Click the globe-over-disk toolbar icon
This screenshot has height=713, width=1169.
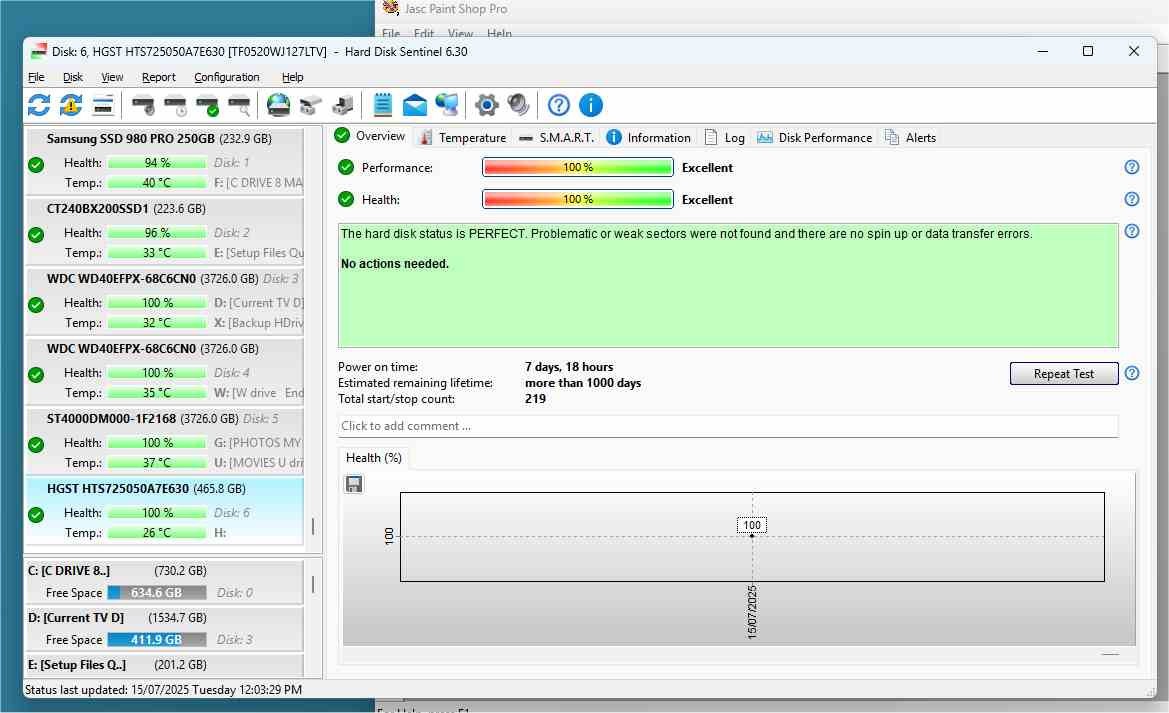click(x=278, y=105)
